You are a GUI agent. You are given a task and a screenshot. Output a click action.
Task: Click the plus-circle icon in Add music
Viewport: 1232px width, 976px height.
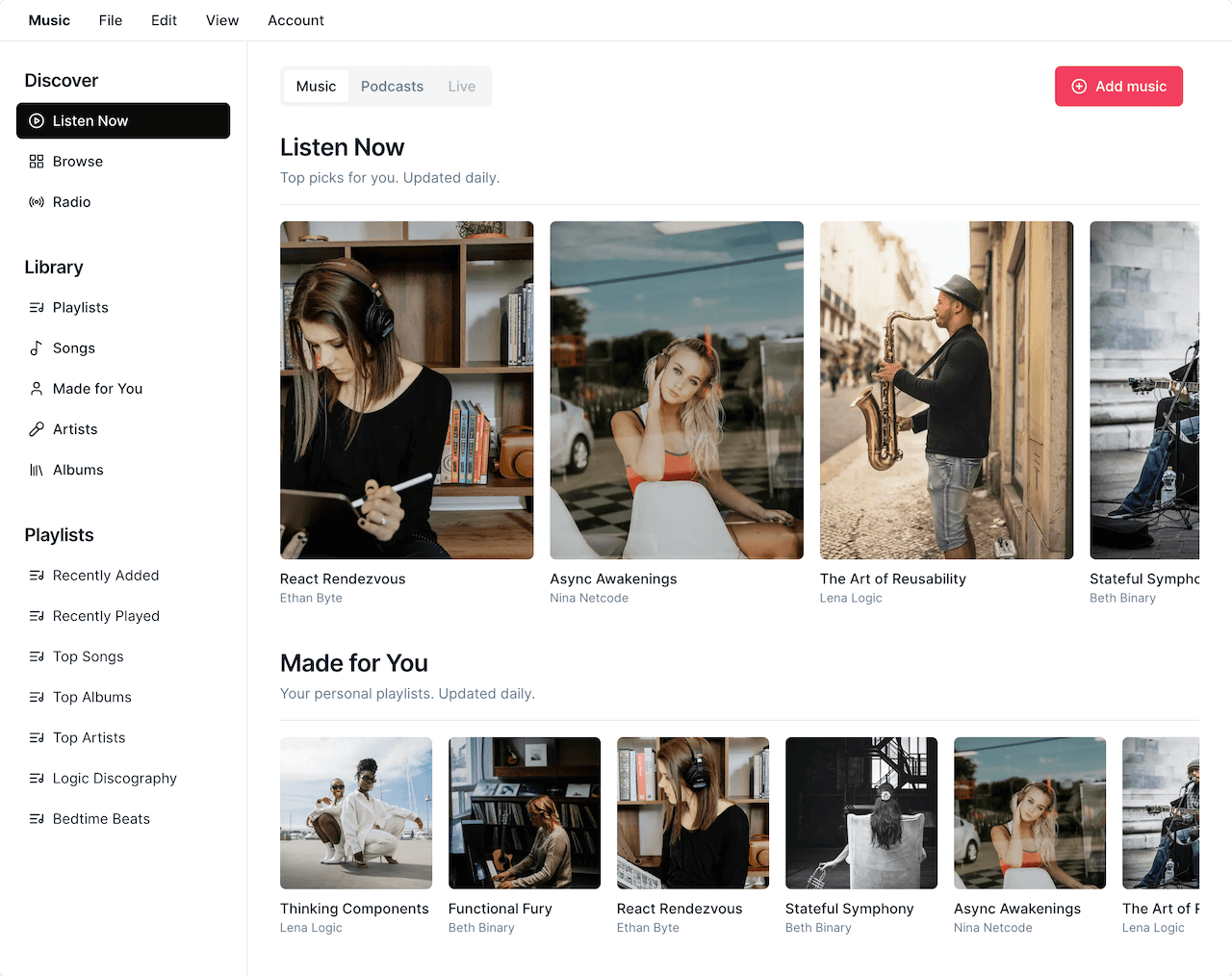click(x=1079, y=87)
